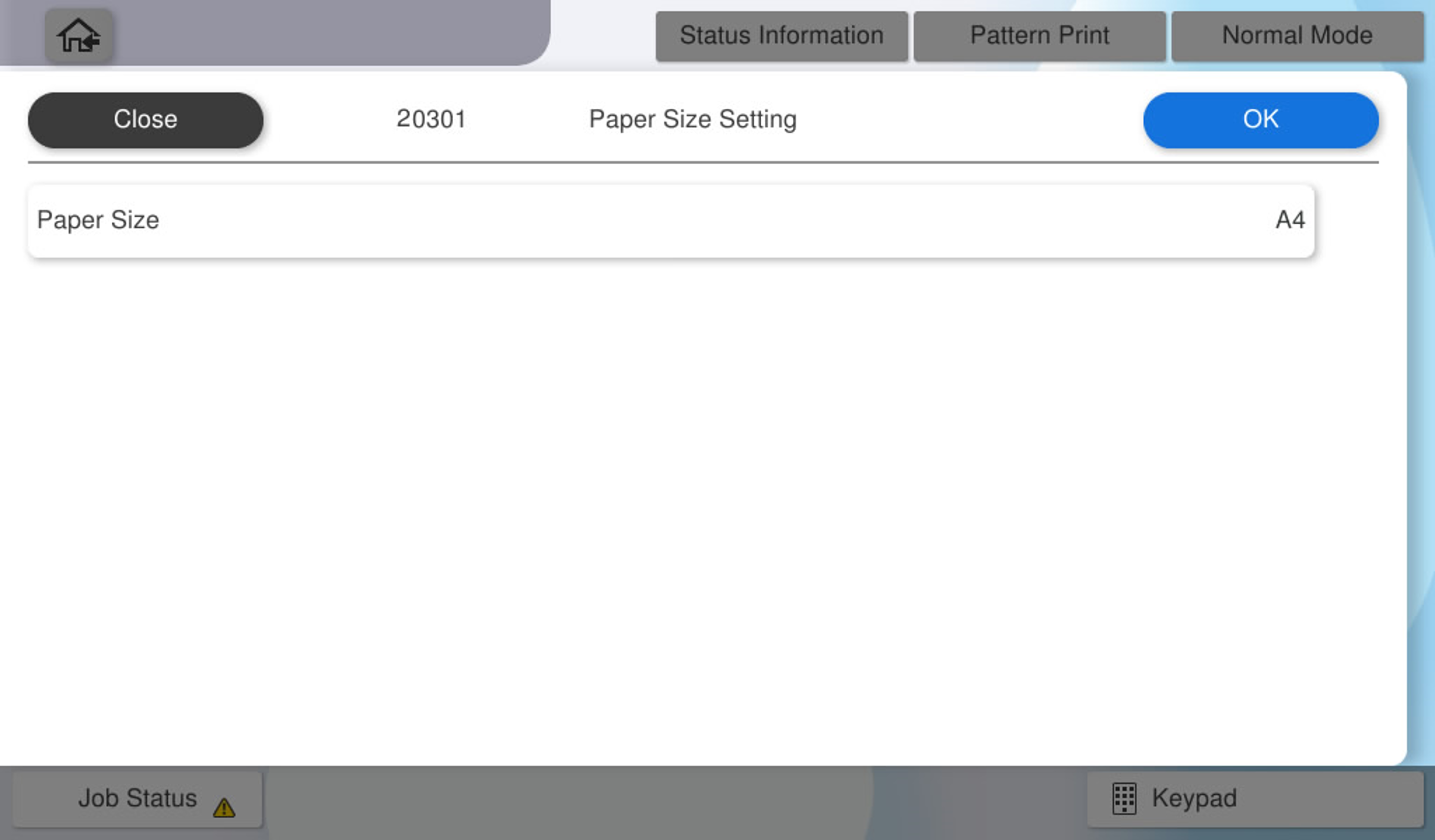This screenshot has height=840, width=1435.
Task: Tap the Keypad button label
Action: pos(1194,798)
